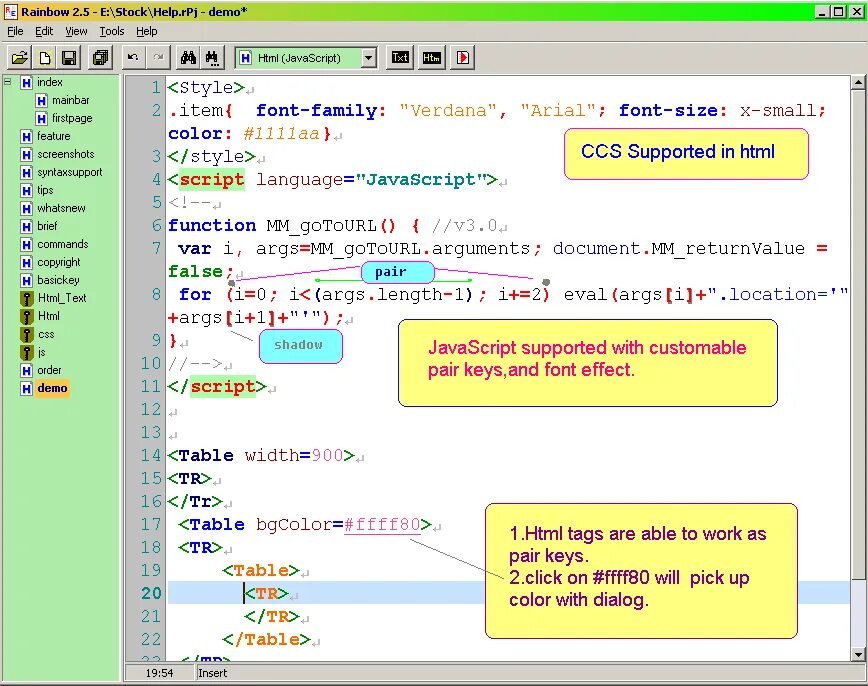
Task: Click the key icon beside Html_Text
Action: (x=26, y=299)
